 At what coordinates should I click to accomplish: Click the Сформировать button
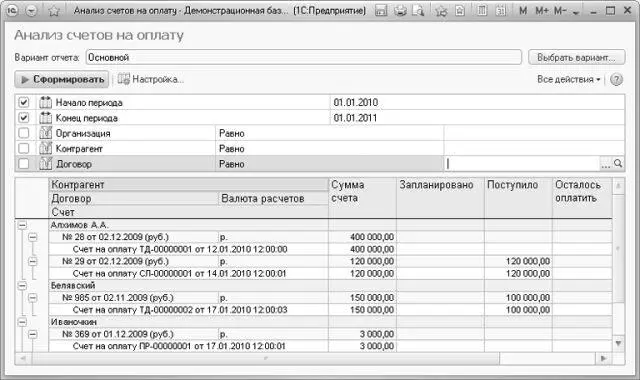(62, 79)
